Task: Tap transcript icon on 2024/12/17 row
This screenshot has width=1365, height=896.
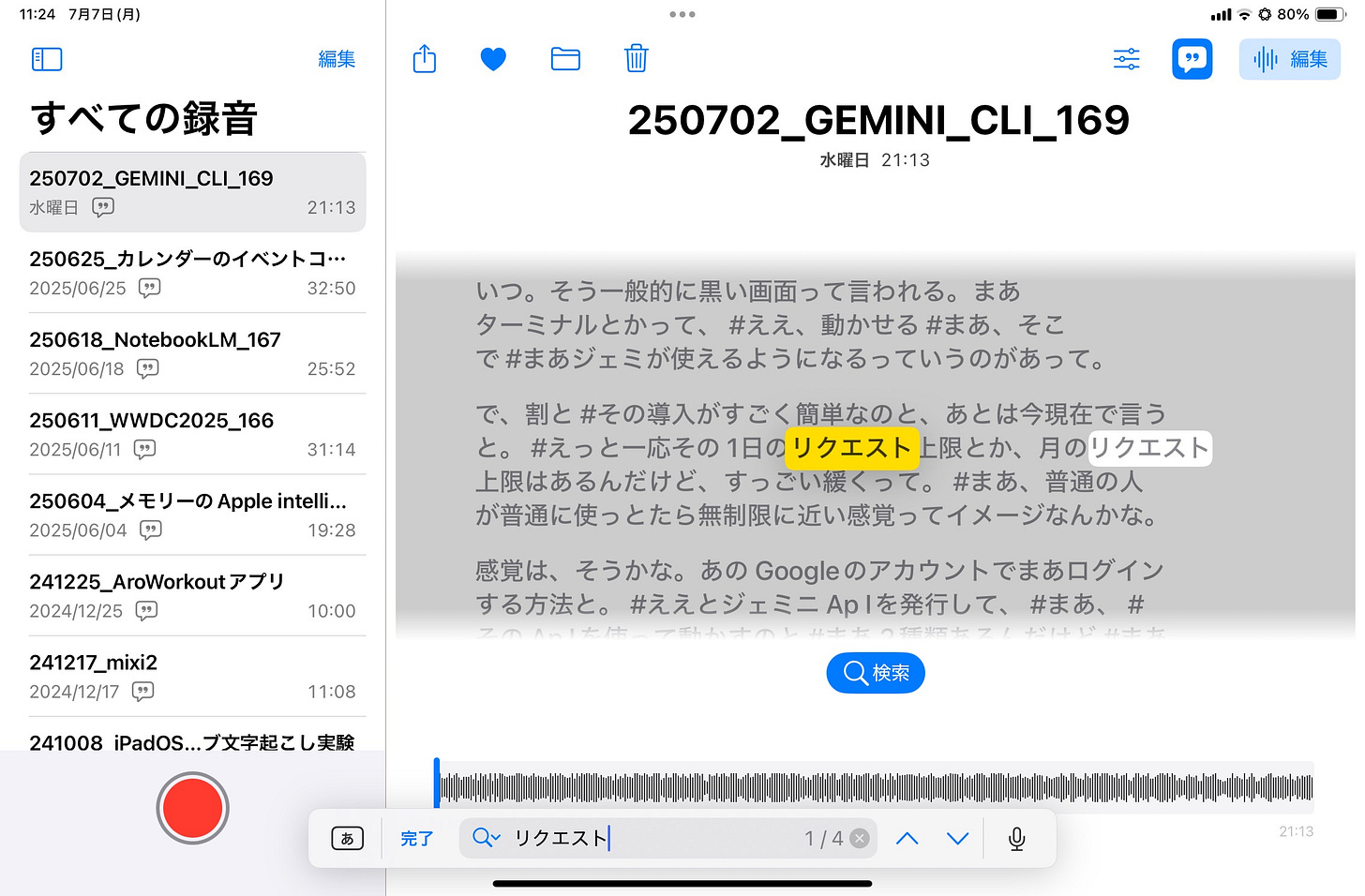Action: (x=142, y=691)
